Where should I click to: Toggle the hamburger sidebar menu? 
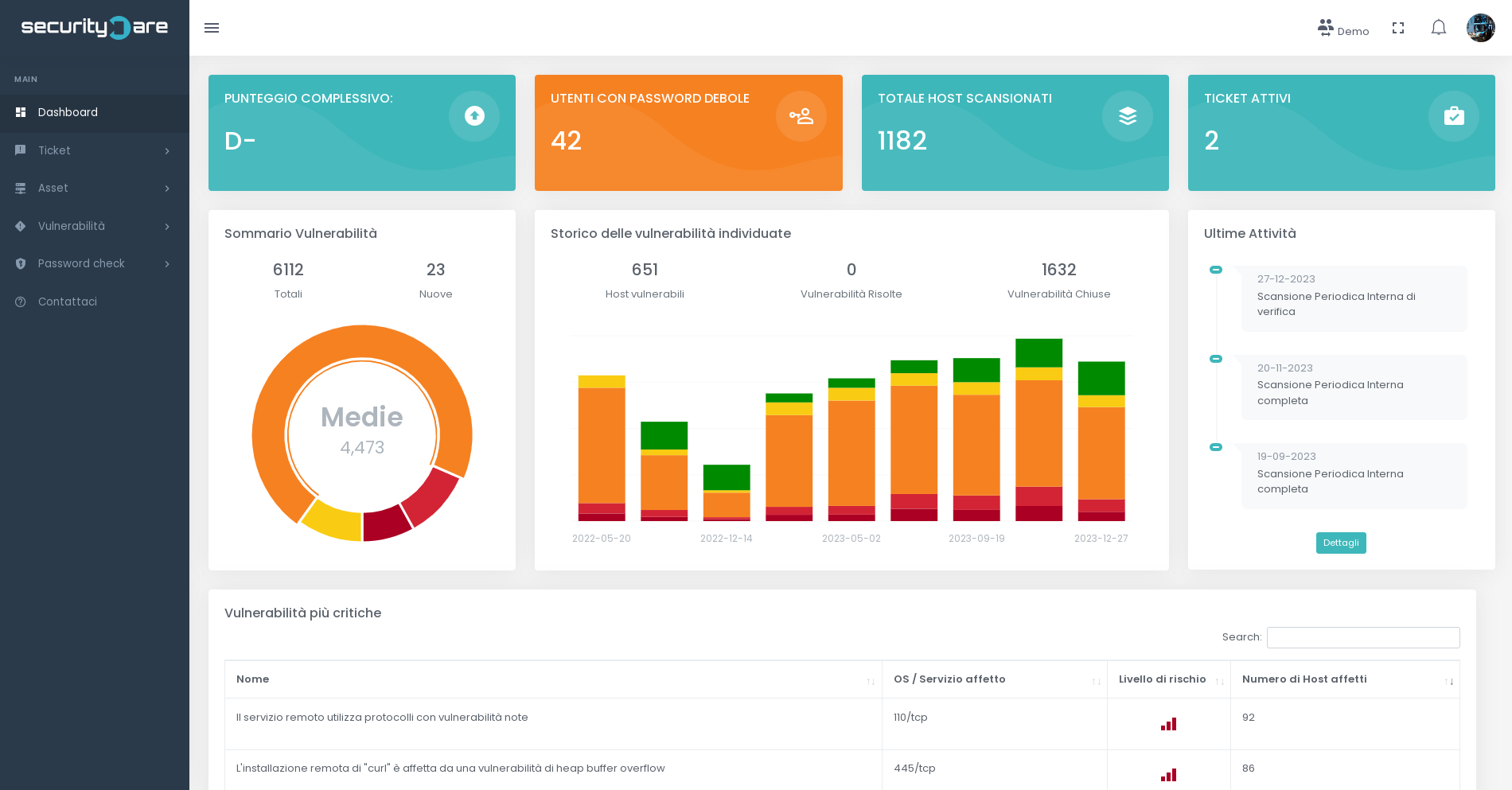tap(212, 28)
